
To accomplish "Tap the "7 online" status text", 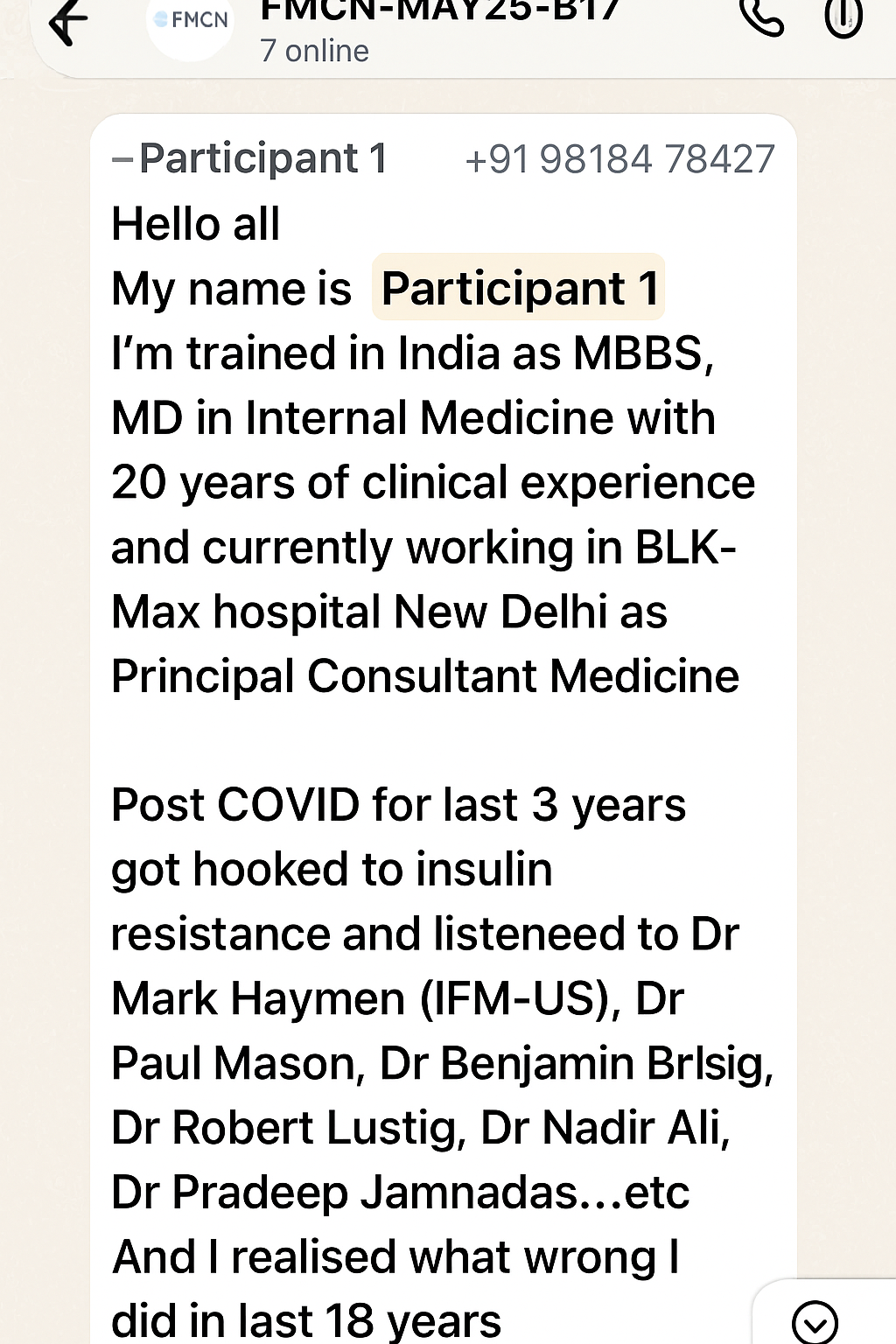I will (x=314, y=52).
